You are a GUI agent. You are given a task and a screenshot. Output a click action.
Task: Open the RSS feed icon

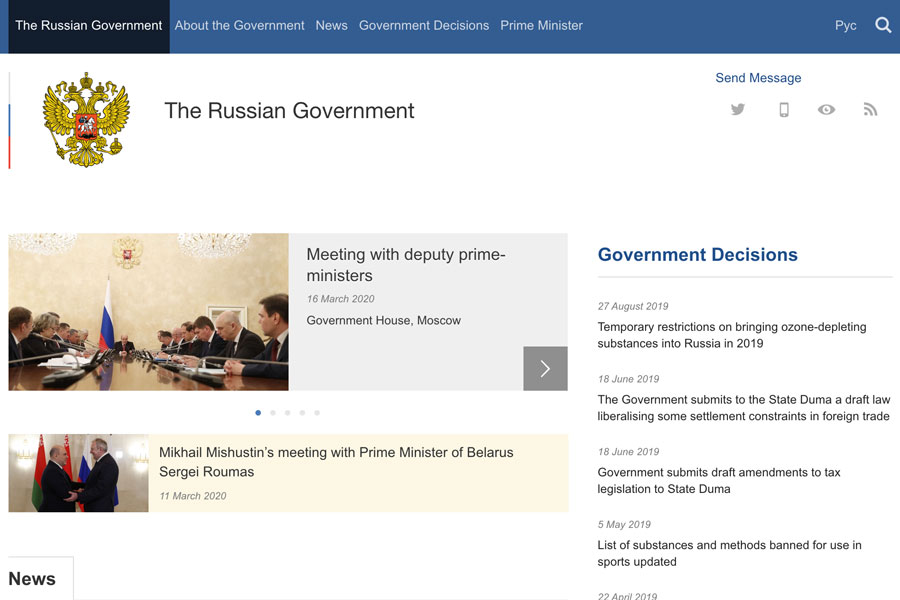pyautogui.click(x=870, y=109)
